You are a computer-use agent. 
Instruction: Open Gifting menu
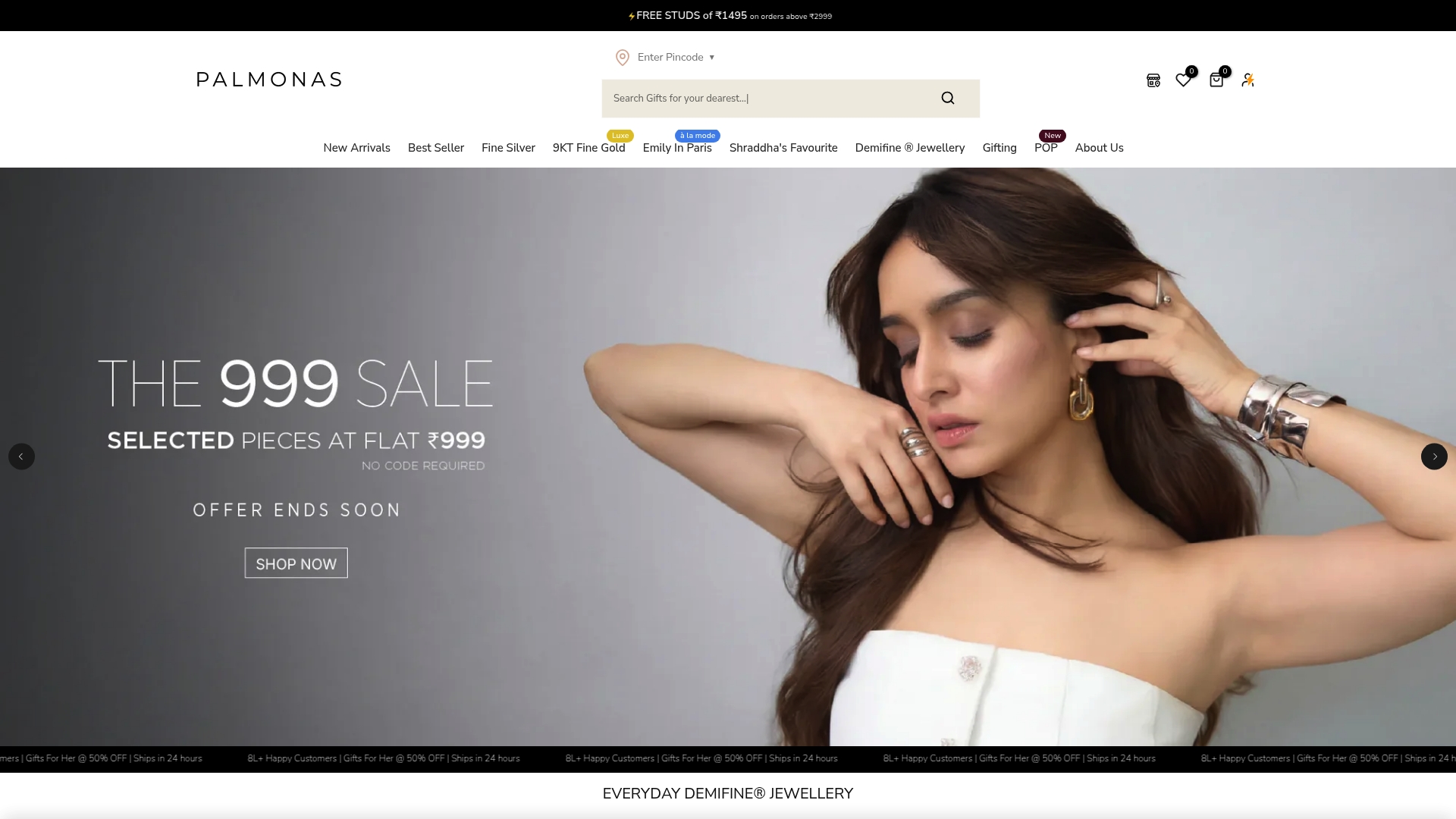(999, 148)
